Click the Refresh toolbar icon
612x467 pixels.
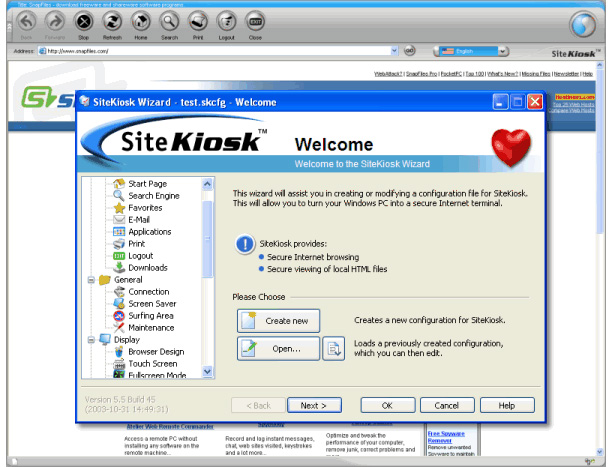coord(112,21)
